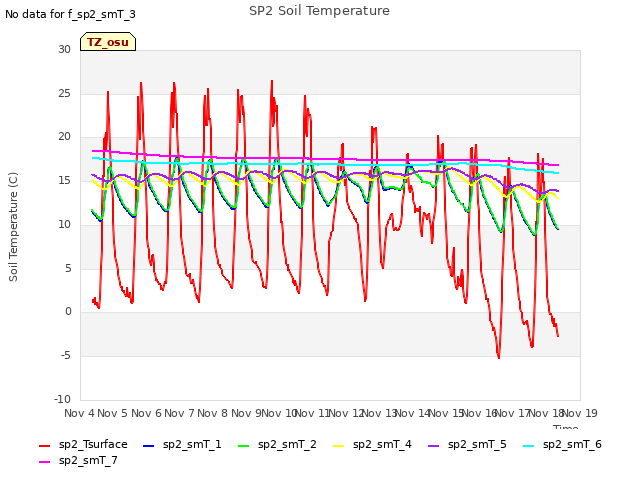
Task: Click the yellow sp2_smT_4 legend swatch
Action: click(x=339, y=445)
